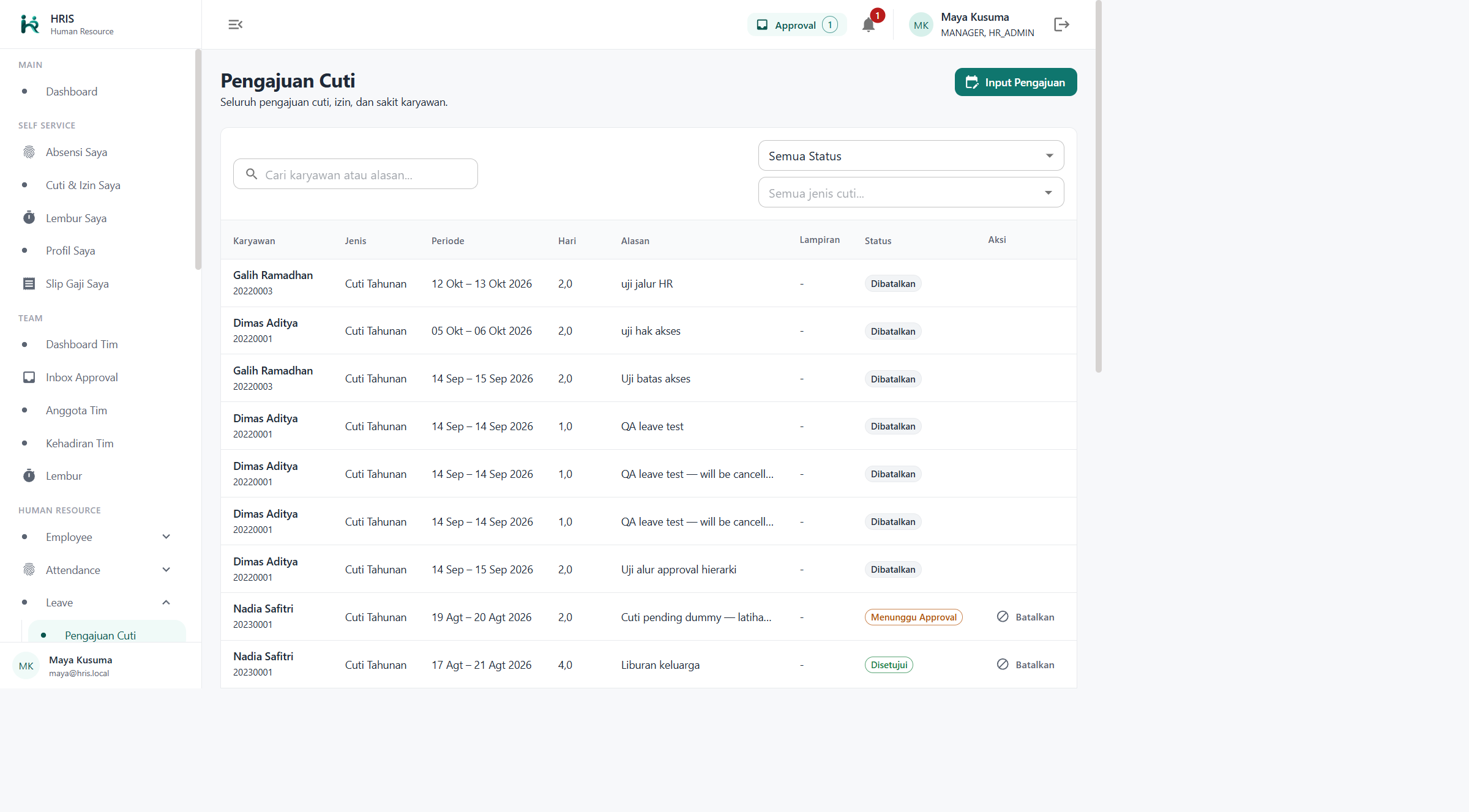Screen dimensions: 1469x812
Task: Click cancel icon in Liburan keluarga row
Action: pos(1003,665)
